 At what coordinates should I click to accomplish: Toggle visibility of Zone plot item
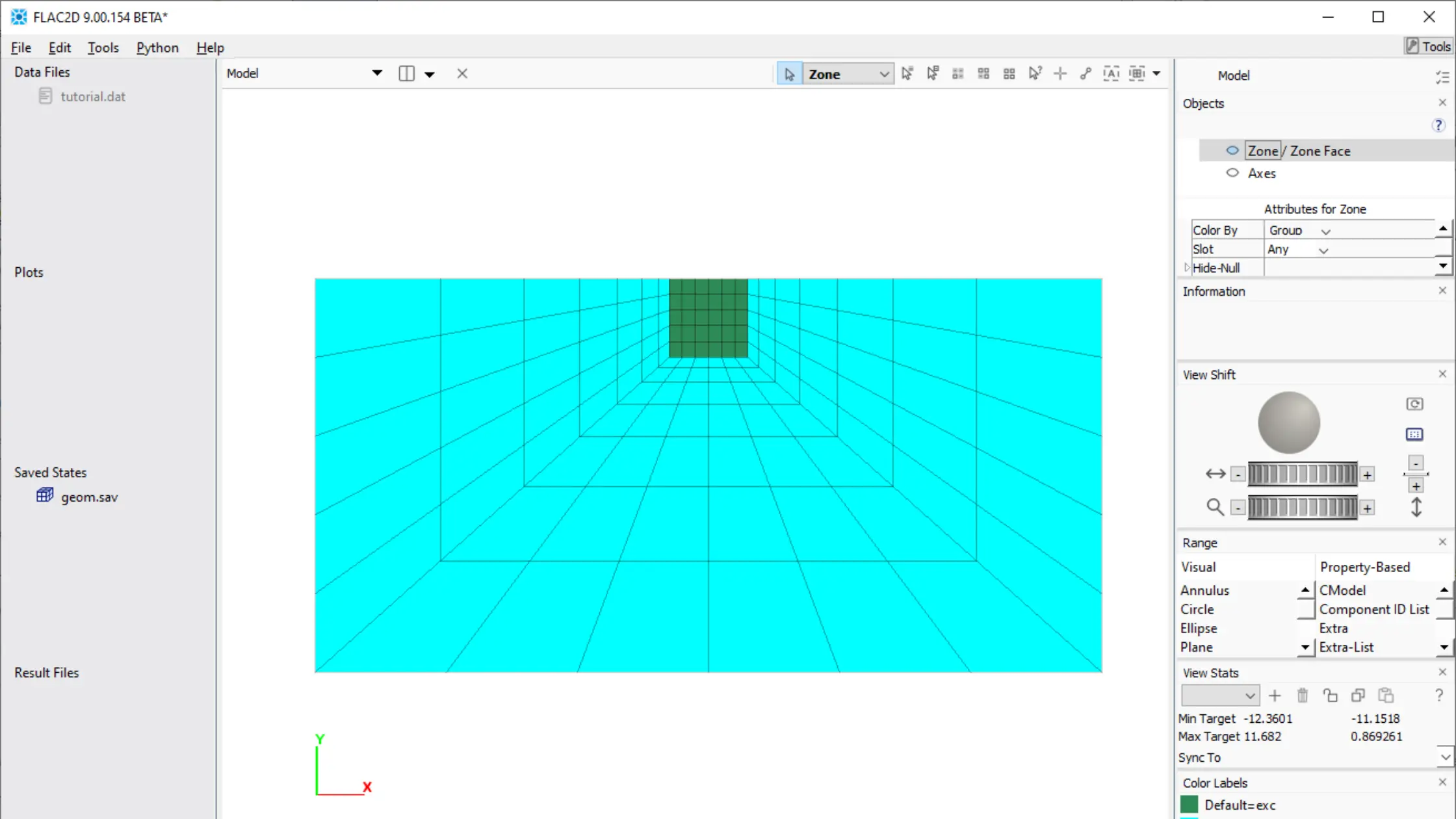1232,151
